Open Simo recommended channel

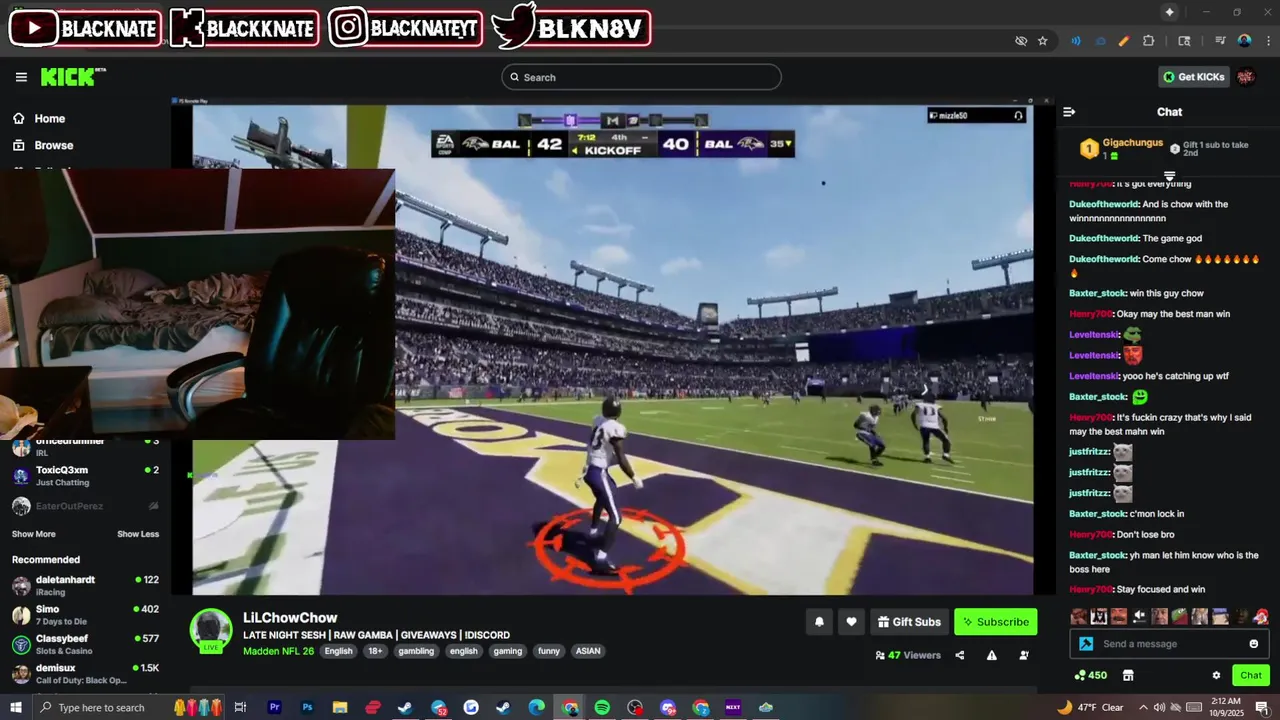pos(85,614)
